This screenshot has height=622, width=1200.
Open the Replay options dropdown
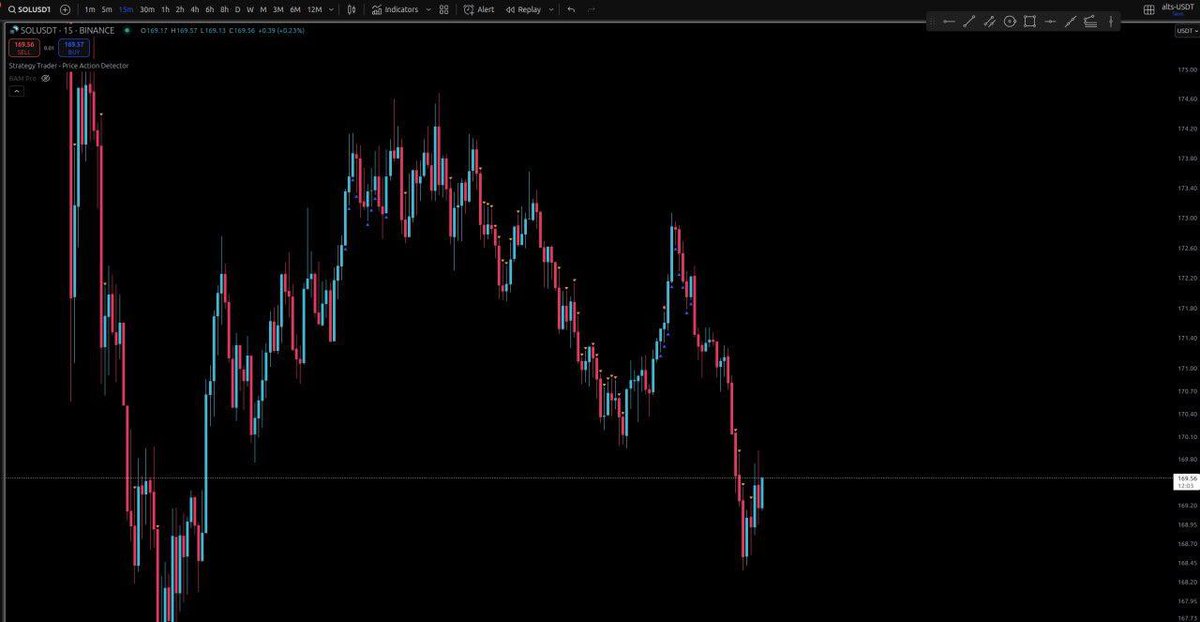[550, 9]
